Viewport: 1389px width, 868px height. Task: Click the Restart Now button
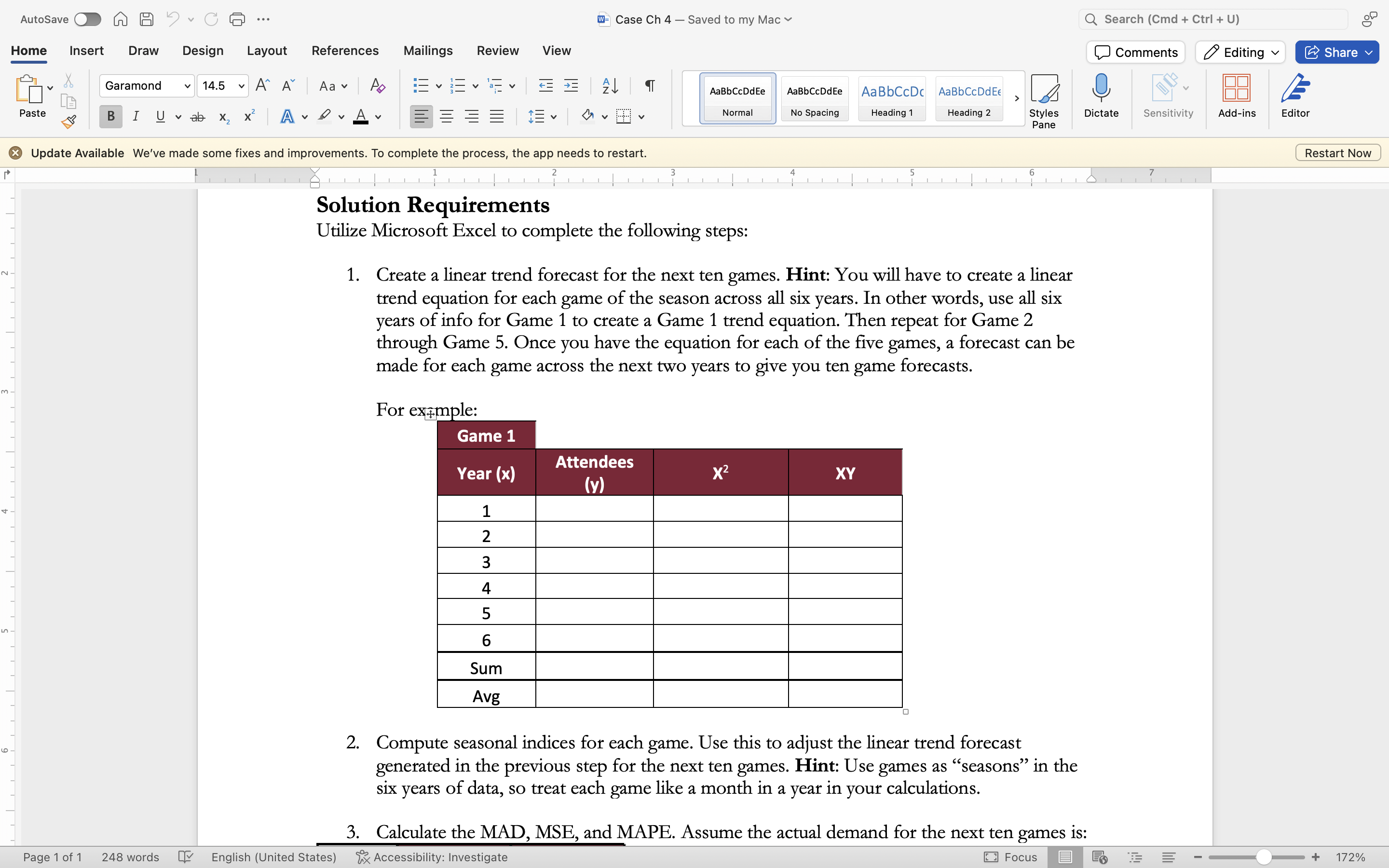coord(1337,152)
